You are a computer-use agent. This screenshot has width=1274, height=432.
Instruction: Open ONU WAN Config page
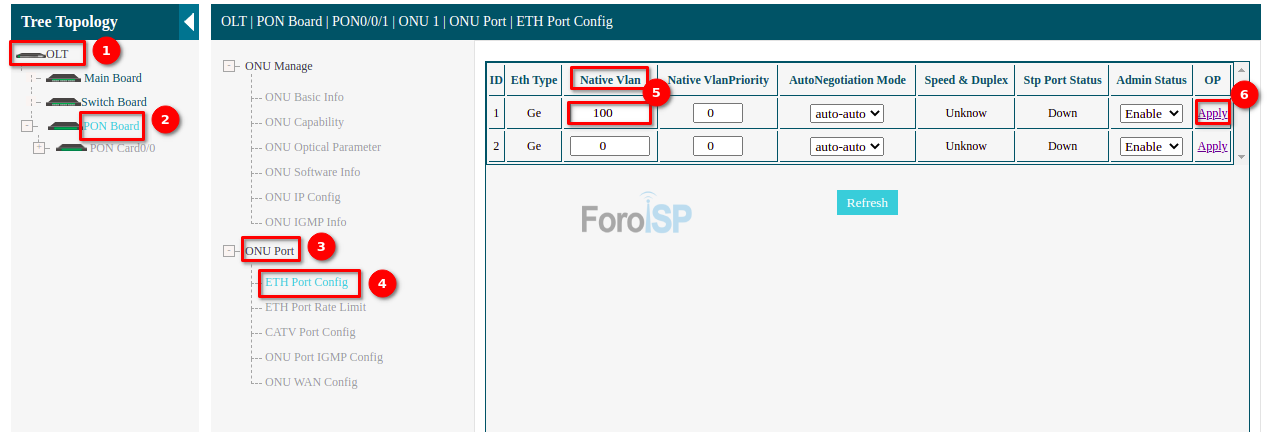coord(311,382)
